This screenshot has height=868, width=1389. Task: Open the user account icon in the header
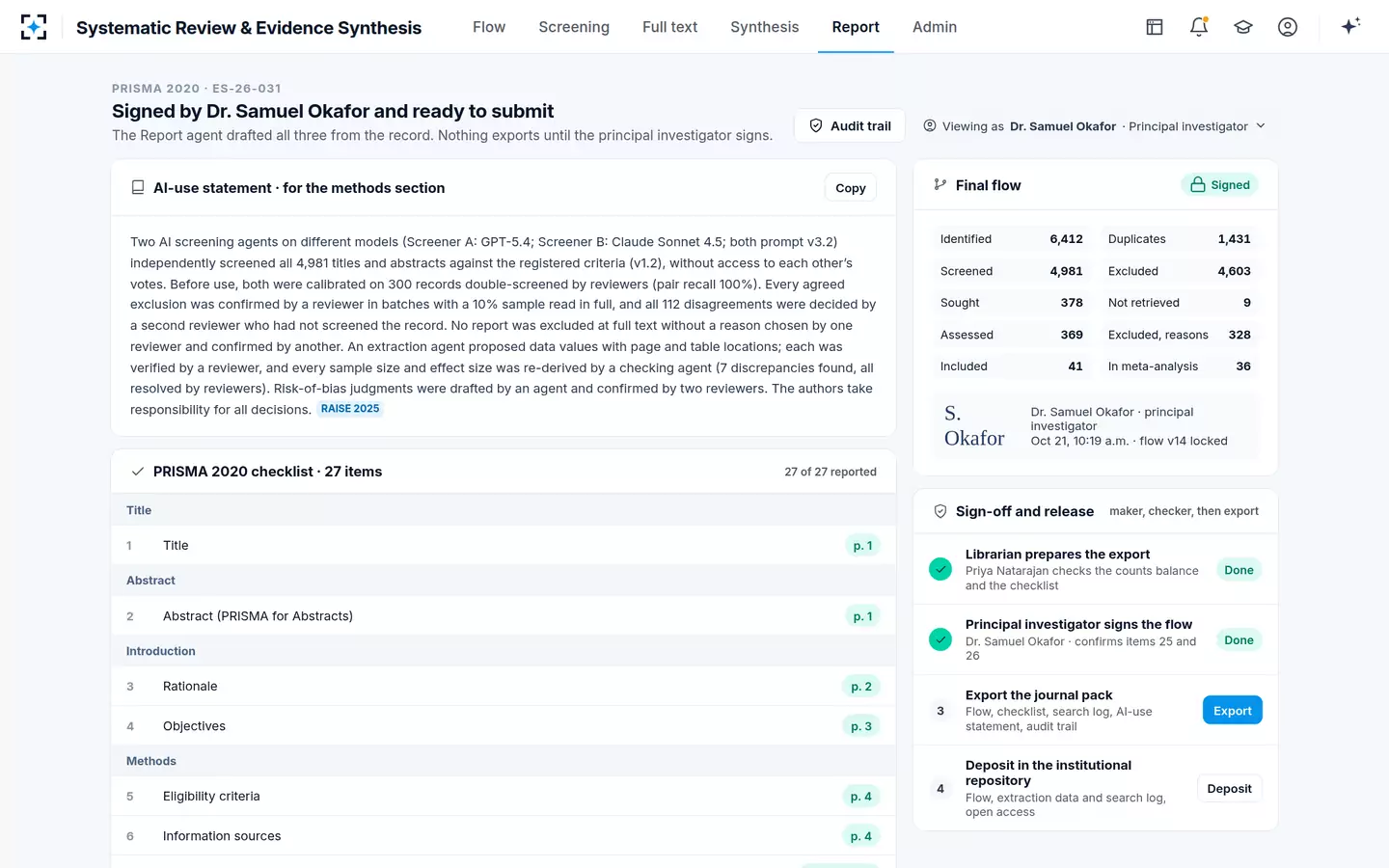tap(1288, 27)
